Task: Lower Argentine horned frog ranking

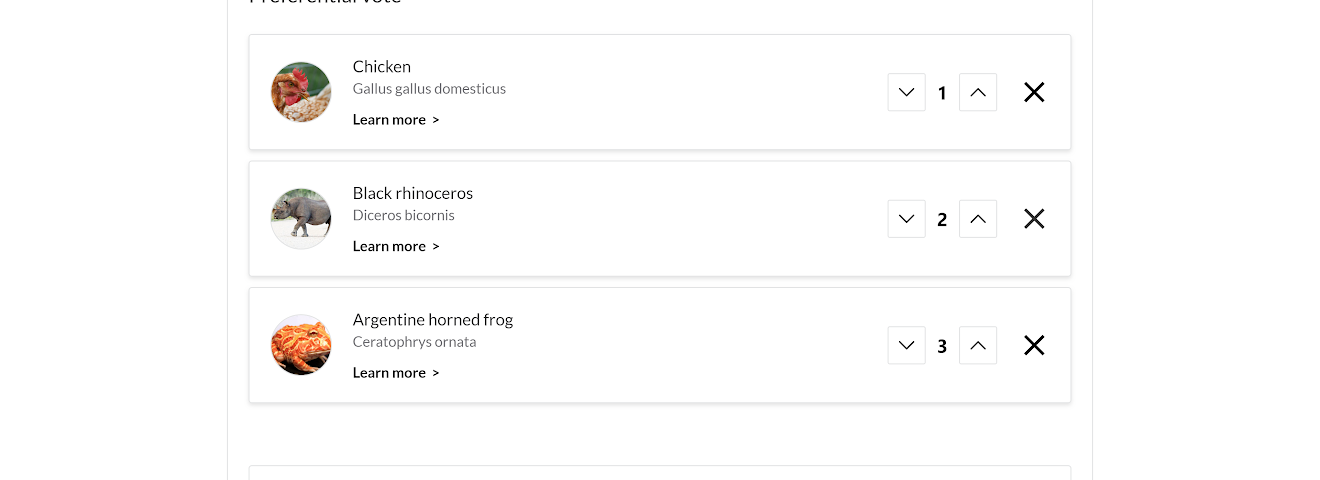Action: pos(906,345)
